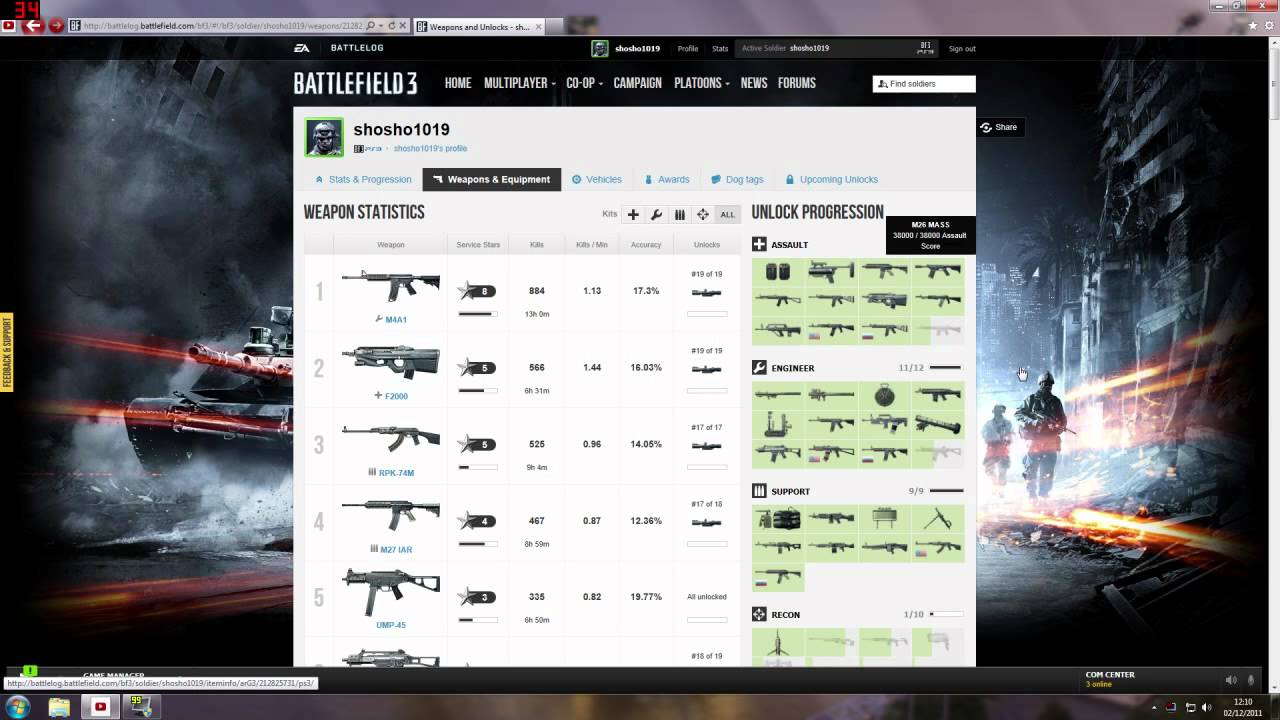
Task: Expand the Platoons dropdown menu
Action: coord(702,83)
